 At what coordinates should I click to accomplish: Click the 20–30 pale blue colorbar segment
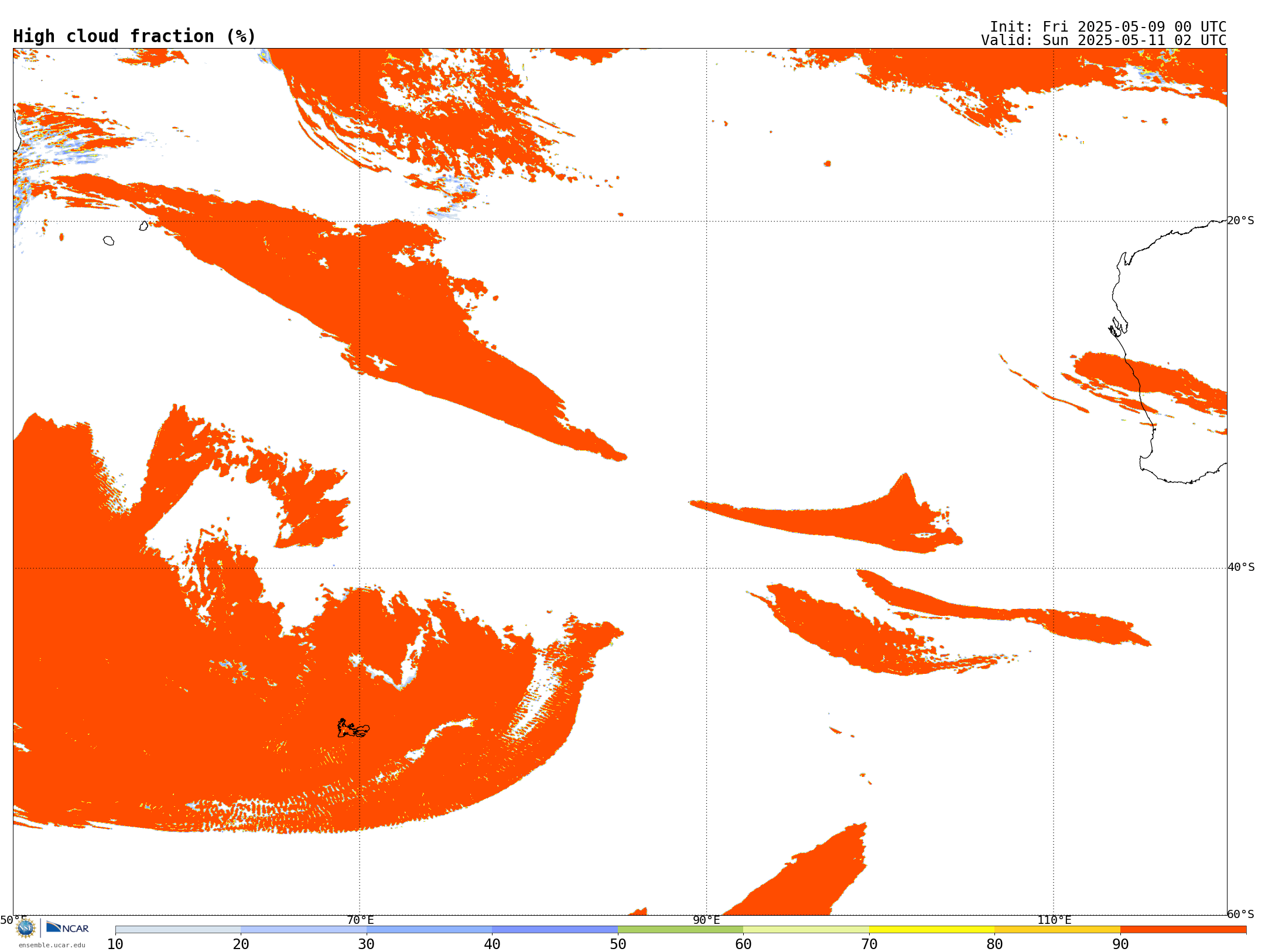pyautogui.click(x=303, y=930)
